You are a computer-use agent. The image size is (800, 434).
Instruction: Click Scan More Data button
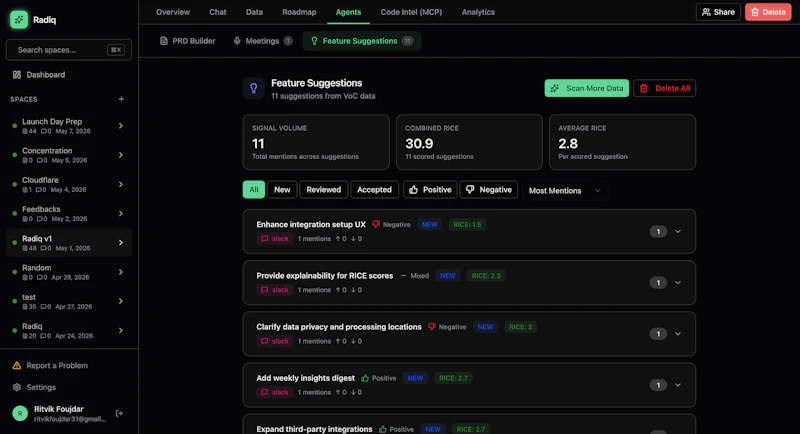point(587,88)
